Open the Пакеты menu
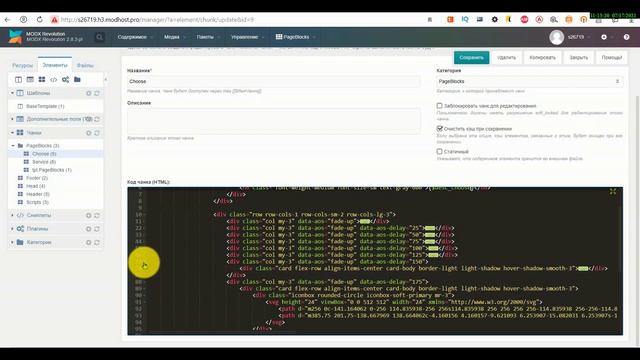Viewport: 640px width, 360px height. 208,37
